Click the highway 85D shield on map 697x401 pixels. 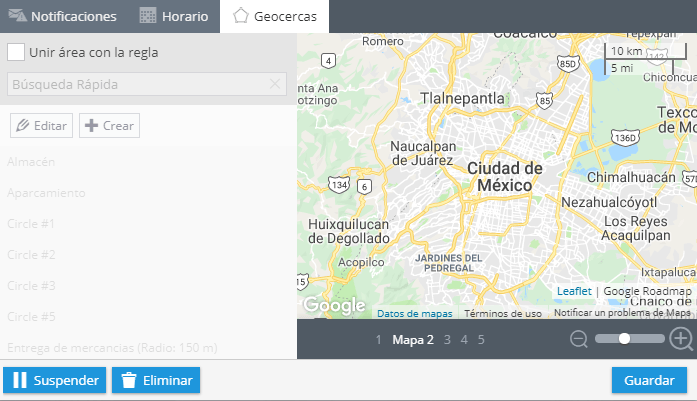click(x=568, y=64)
